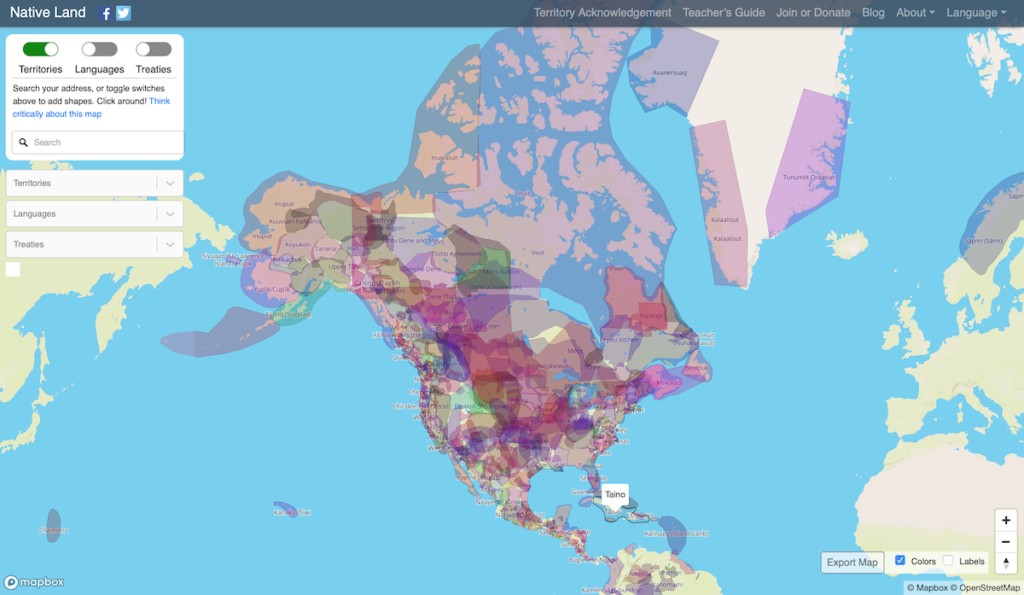Click the Beothuk territory label in Newfoundland
The image size is (1024, 595).
point(697,368)
